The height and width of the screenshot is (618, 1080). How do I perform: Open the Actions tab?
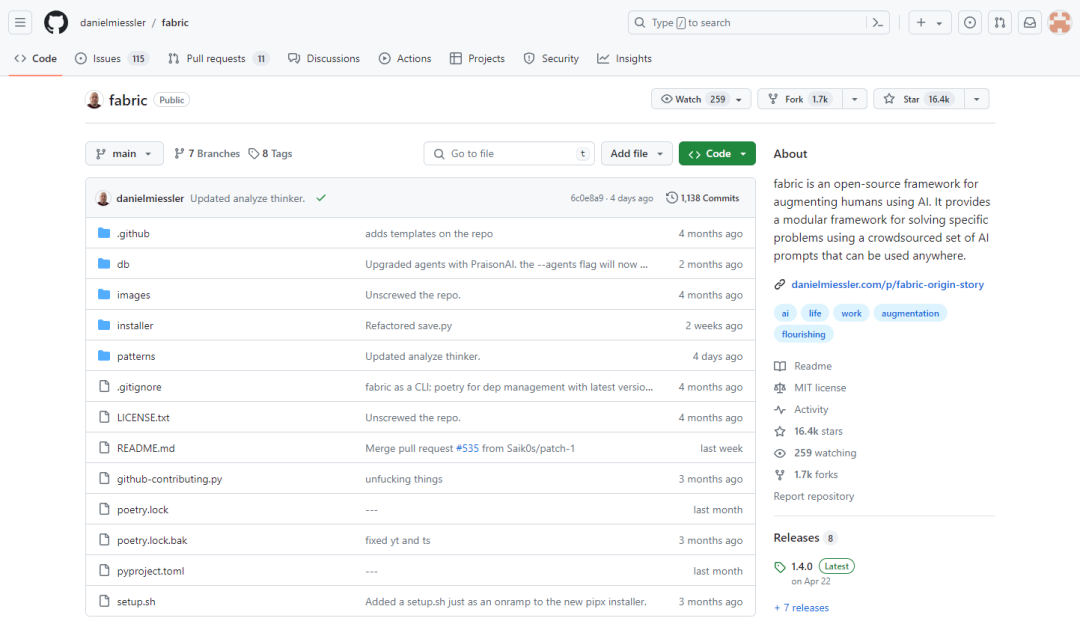[405, 59]
